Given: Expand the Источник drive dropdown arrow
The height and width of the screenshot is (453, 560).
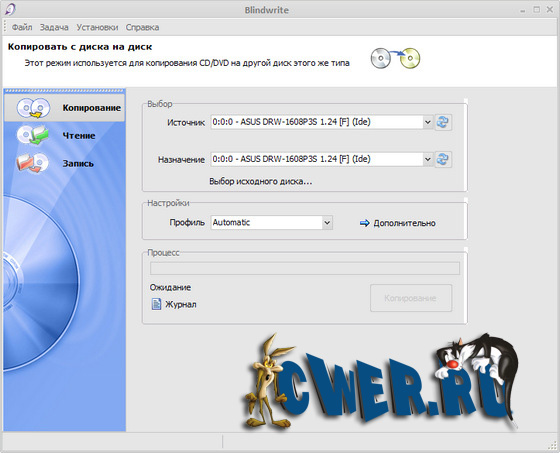Looking at the screenshot, I should (428, 122).
